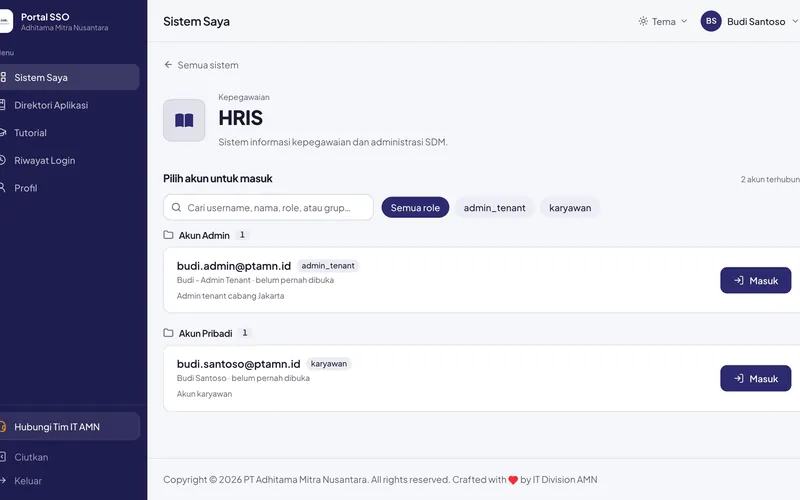Log out using Keluar
The height and width of the screenshot is (500, 800).
(28, 481)
